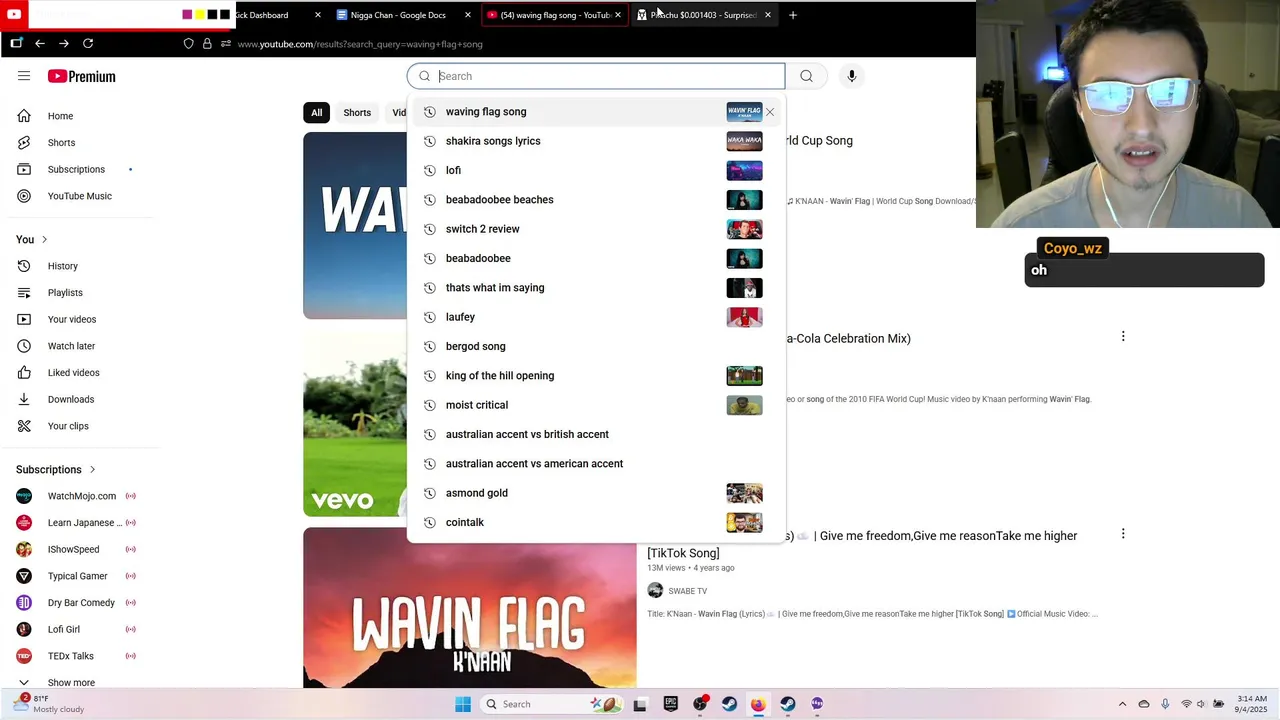The height and width of the screenshot is (720, 1280).
Task: Switch to the Pikachu $0.001403 tab
Action: click(x=703, y=15)
